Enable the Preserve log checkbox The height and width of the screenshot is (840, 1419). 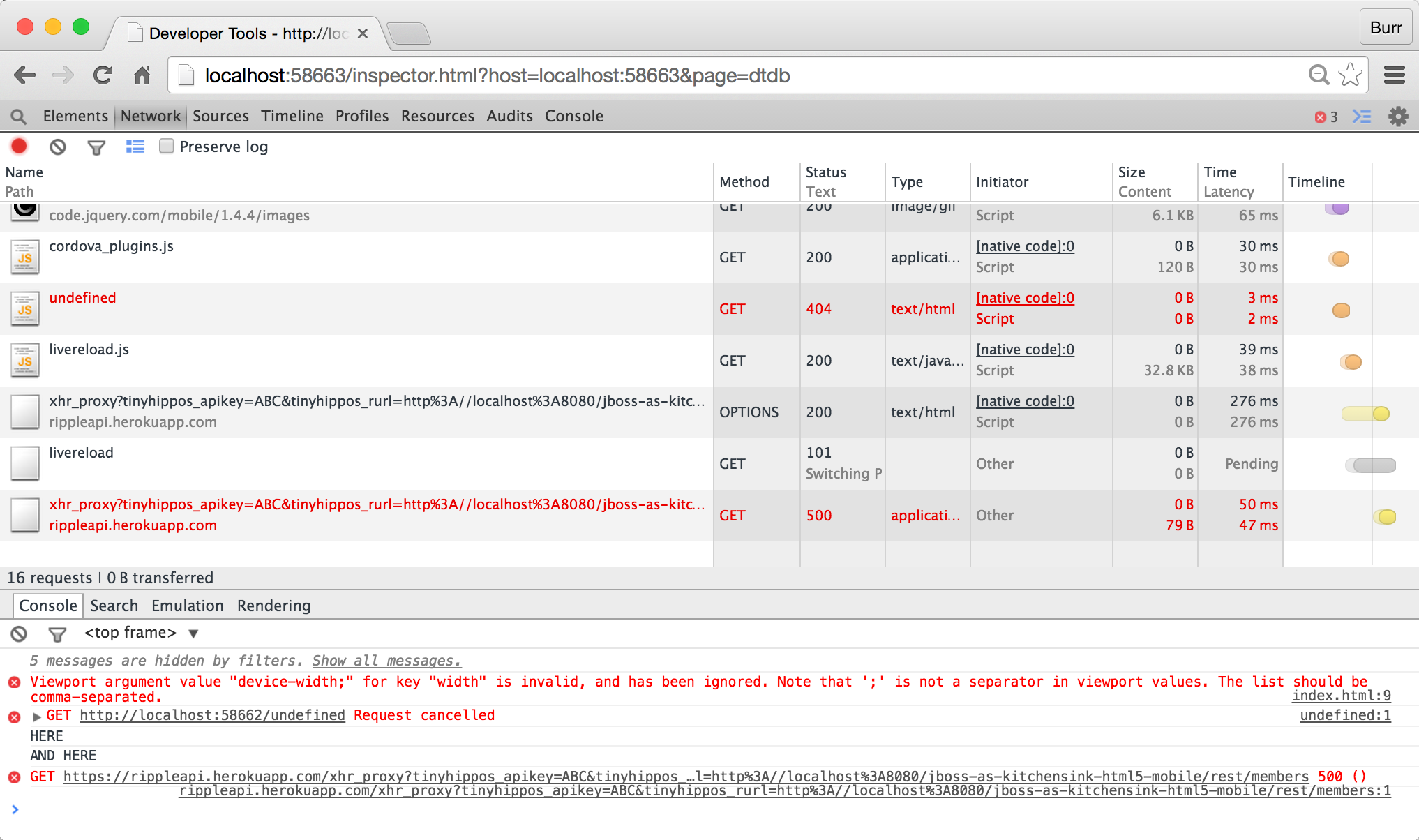tap(166, 146)
